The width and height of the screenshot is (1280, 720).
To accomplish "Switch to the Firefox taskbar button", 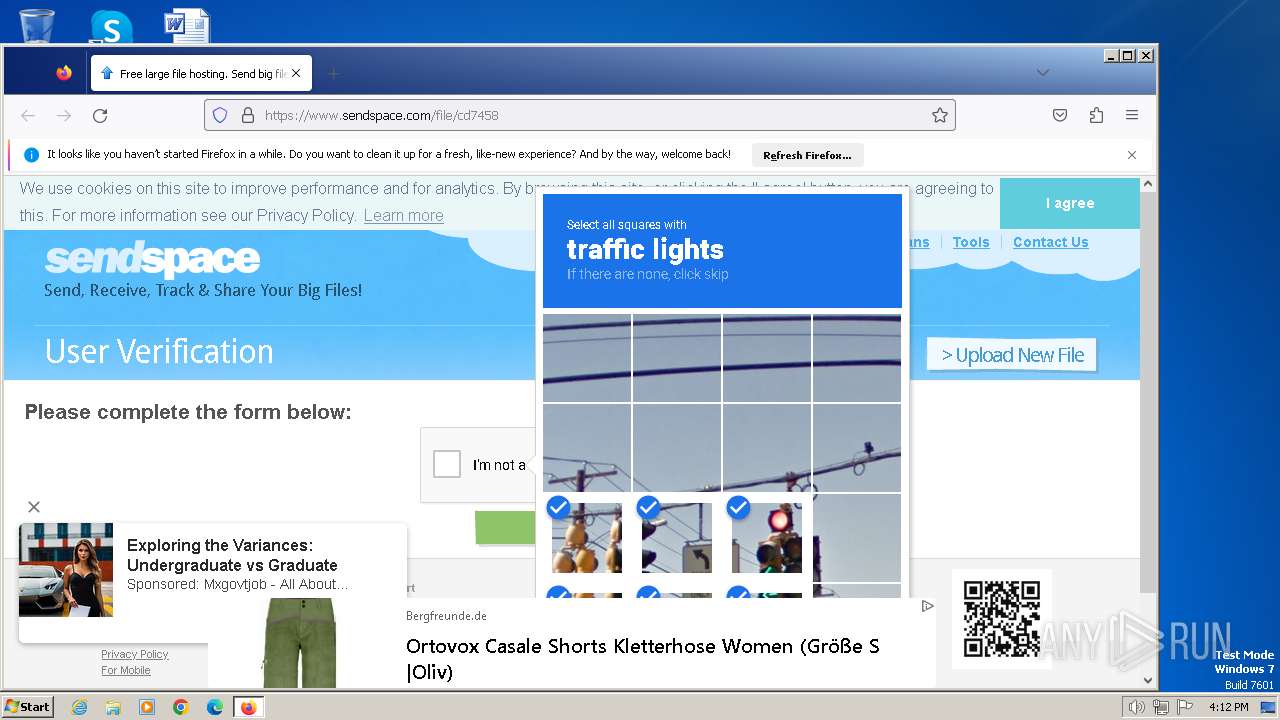I will tap(248, 707).
